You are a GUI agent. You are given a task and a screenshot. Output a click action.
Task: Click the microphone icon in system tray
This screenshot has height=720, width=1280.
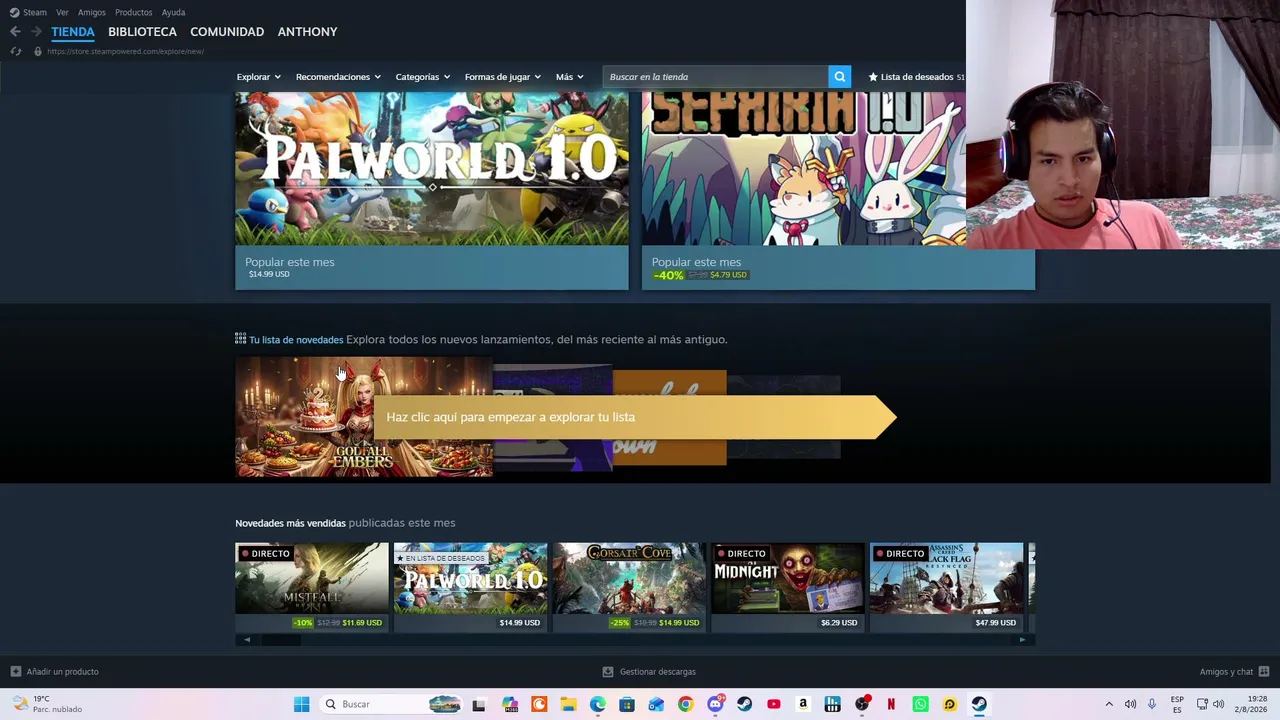(1152, 704)
